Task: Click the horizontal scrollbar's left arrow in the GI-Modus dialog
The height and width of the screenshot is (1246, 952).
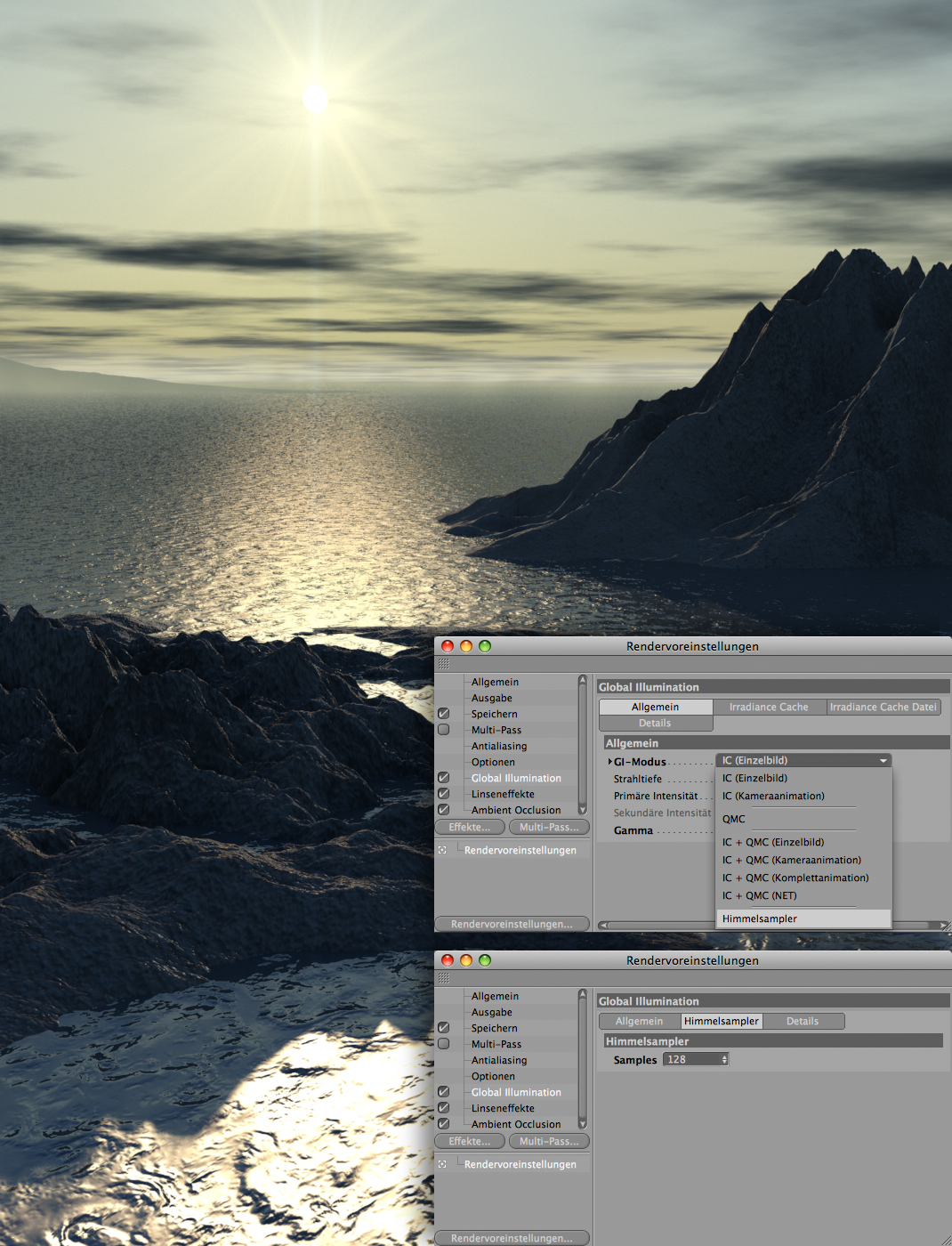Action: click(604, 926)
